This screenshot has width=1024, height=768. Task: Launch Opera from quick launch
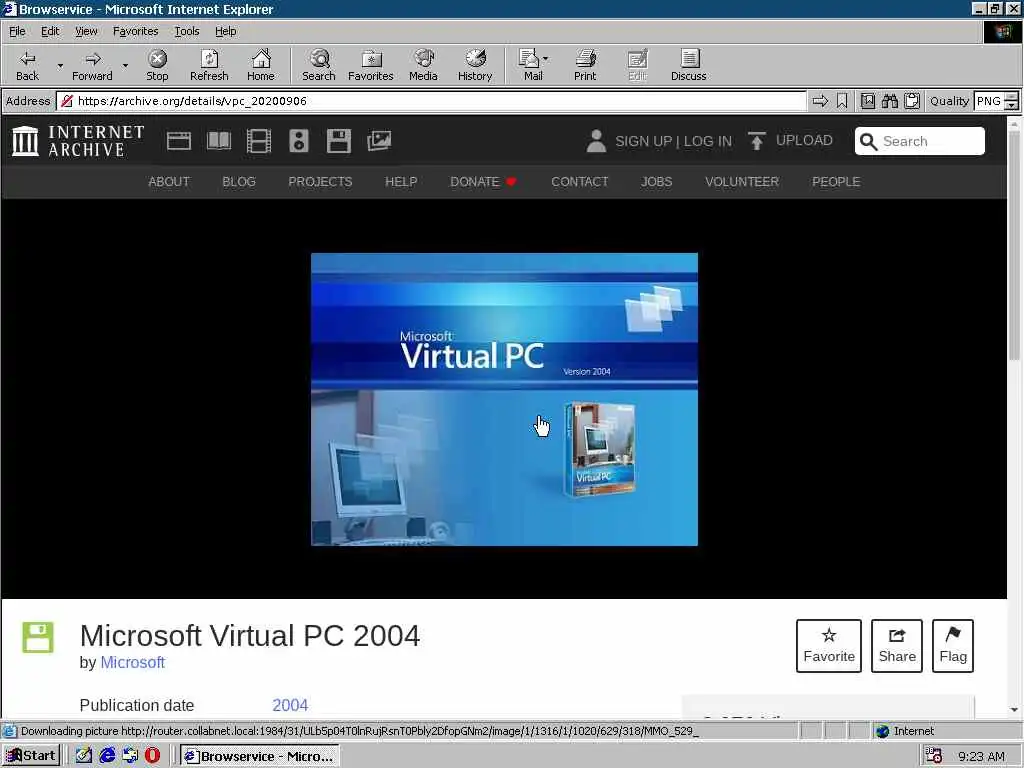[152, 756]
